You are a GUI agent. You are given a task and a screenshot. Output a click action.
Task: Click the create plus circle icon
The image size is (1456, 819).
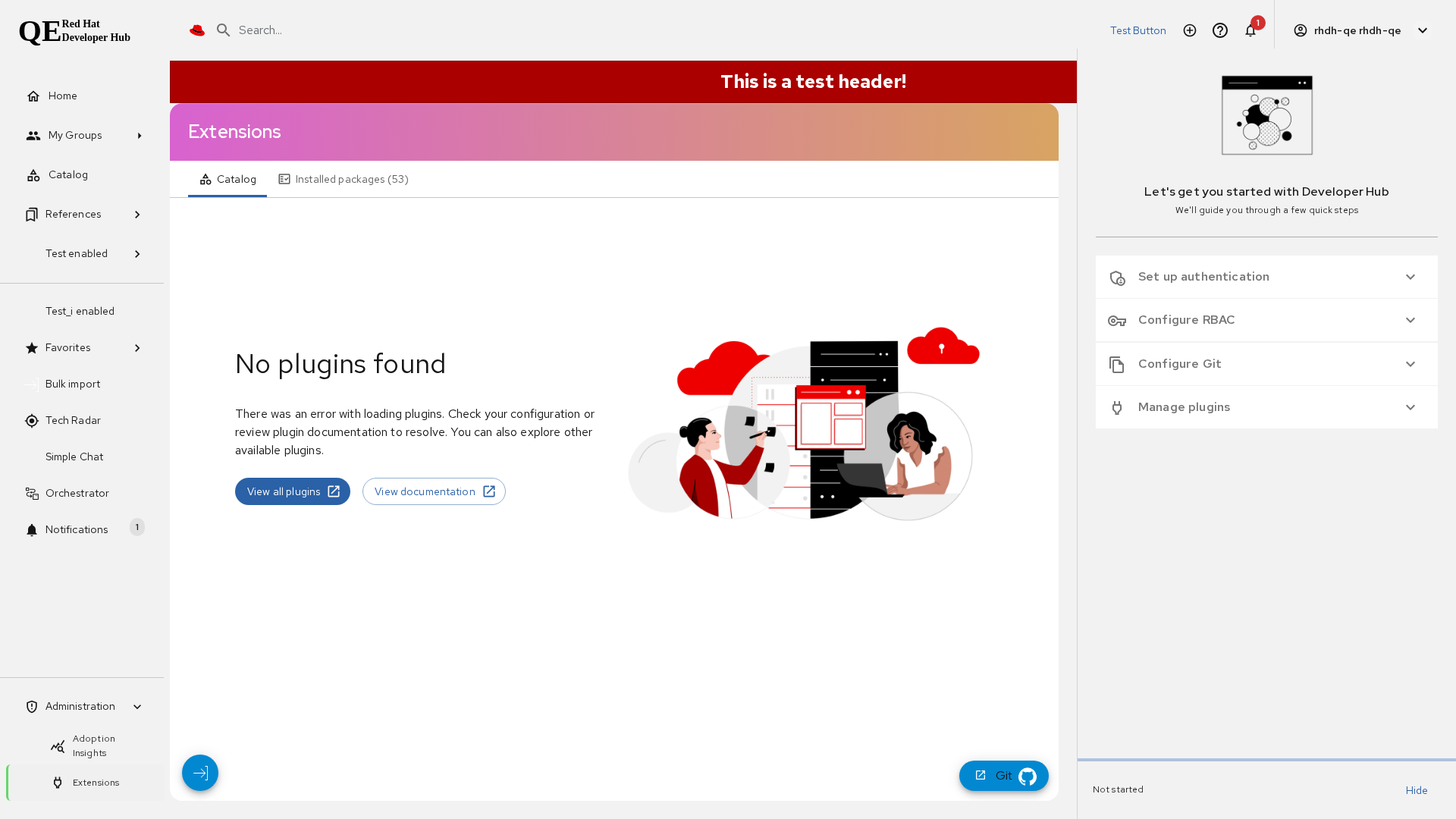1190,30
